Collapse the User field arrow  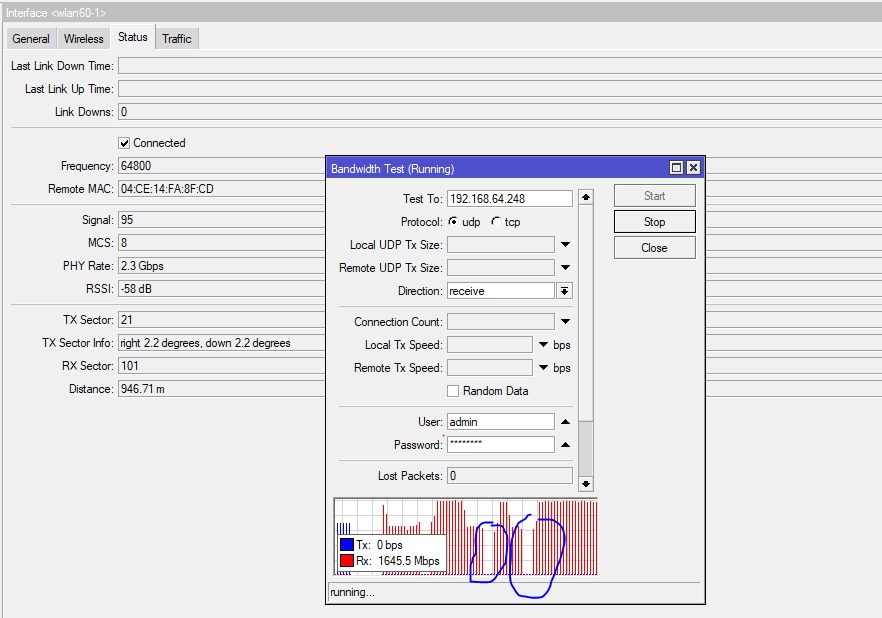coord(565,422)
